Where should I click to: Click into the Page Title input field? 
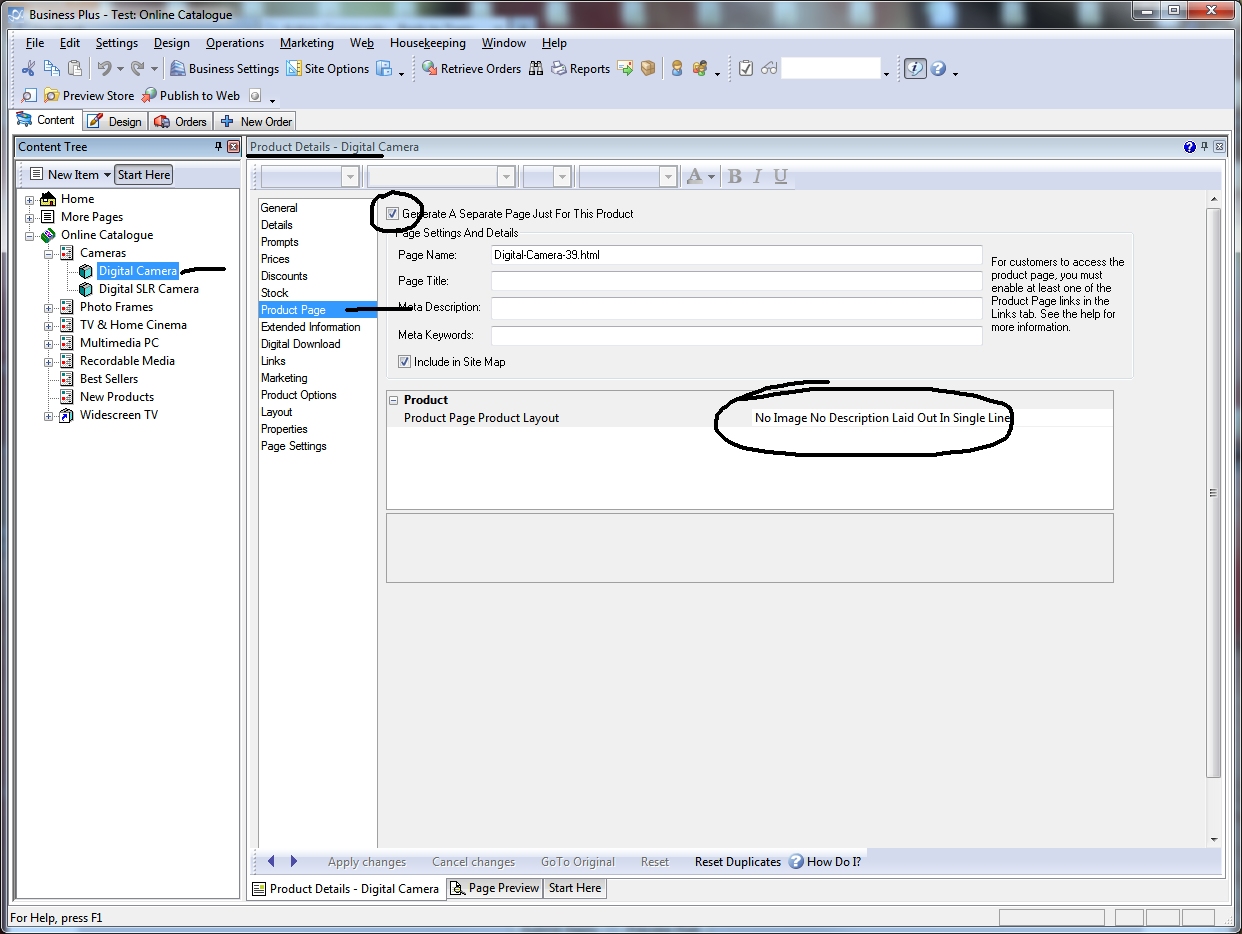pos(736,282)
